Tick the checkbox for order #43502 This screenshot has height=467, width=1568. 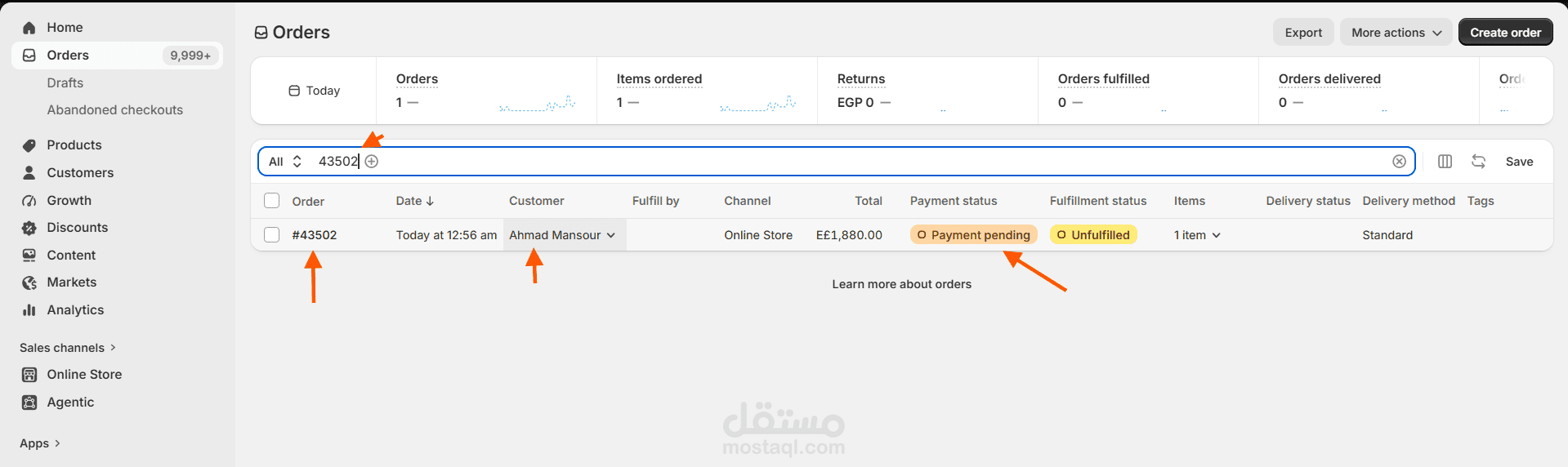pyautogui.click(x=272, y=235)
